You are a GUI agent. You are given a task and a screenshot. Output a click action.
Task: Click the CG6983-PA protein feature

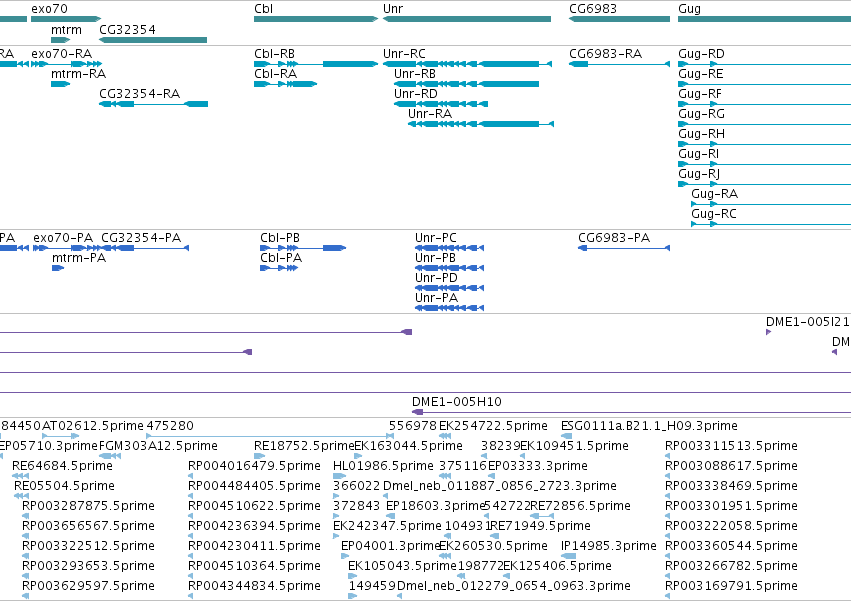click(624, 248)
